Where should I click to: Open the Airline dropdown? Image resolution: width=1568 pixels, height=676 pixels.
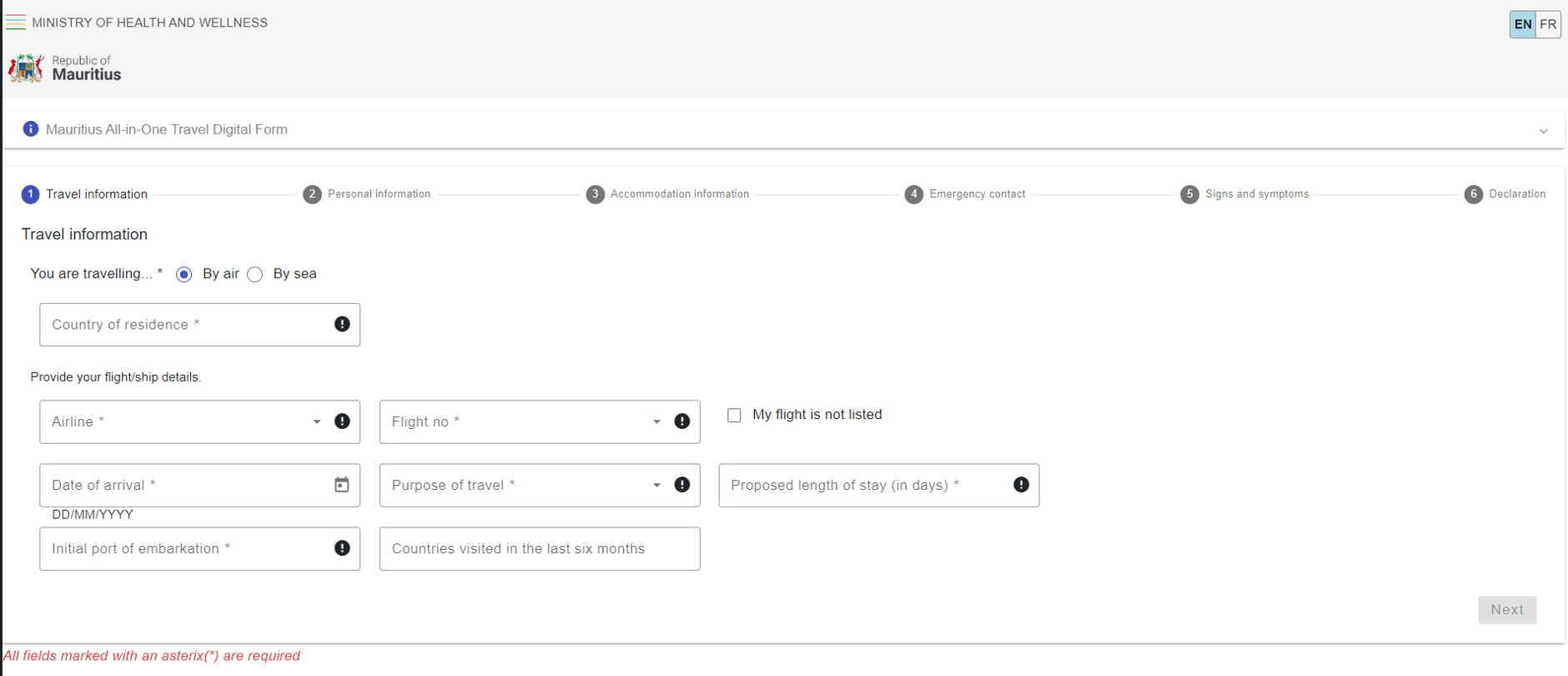coord(317,421)
